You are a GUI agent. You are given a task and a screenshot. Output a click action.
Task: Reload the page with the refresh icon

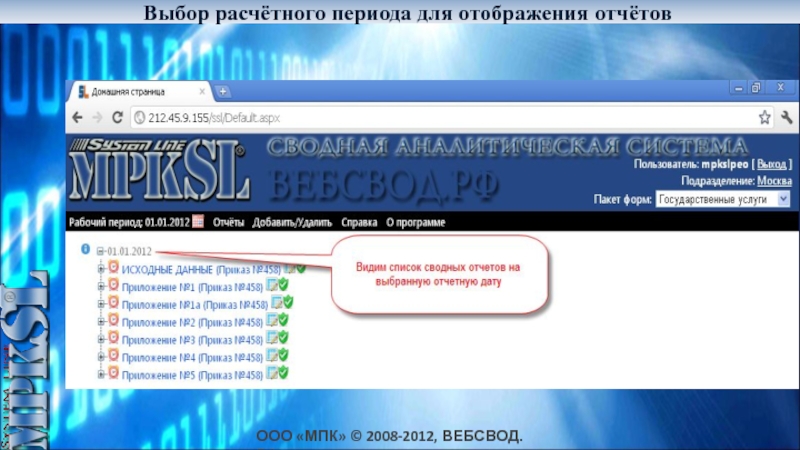point(117,118)
